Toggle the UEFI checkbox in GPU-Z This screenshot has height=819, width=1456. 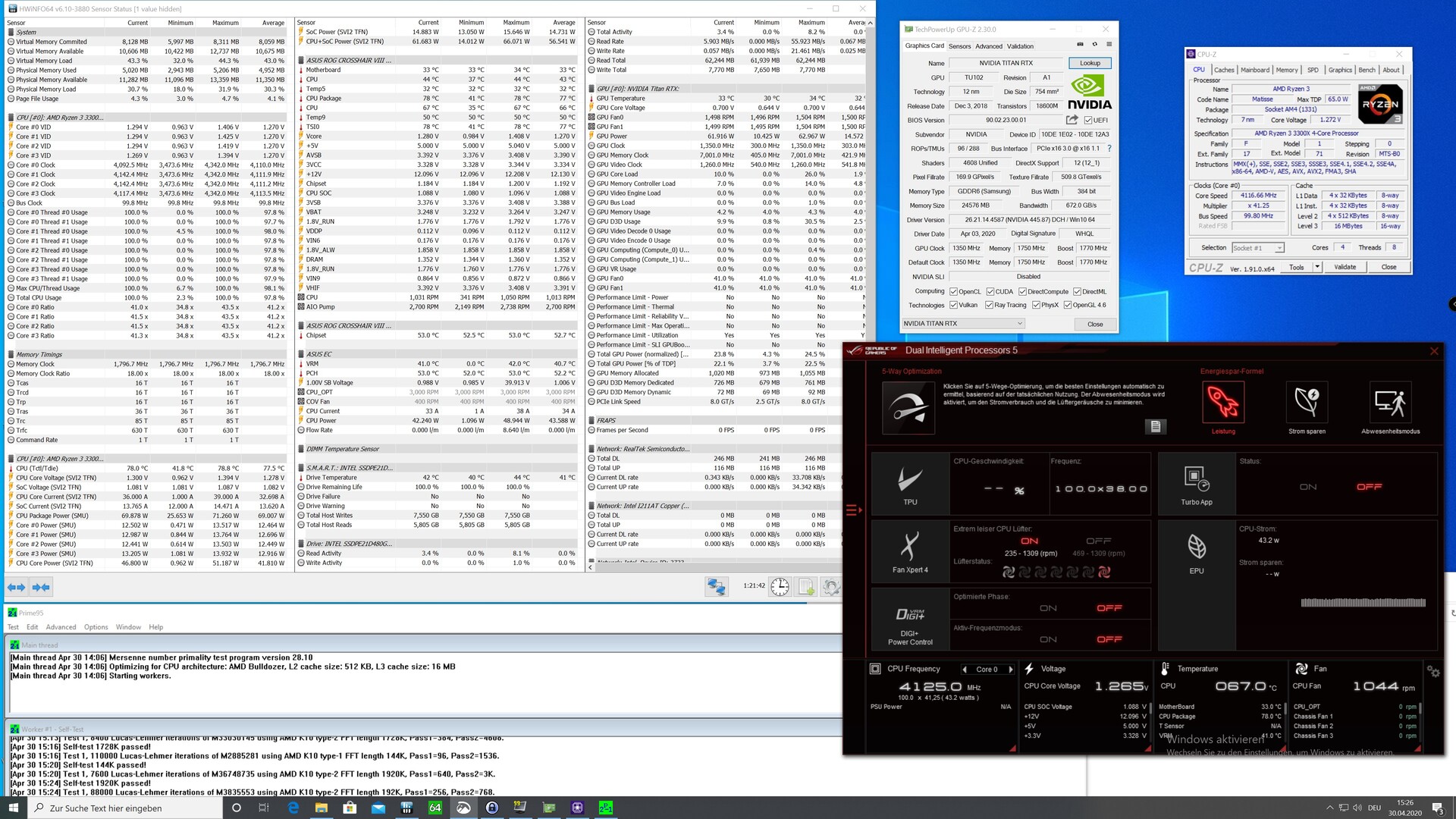pyautogui.click(x=1088, y=120)
